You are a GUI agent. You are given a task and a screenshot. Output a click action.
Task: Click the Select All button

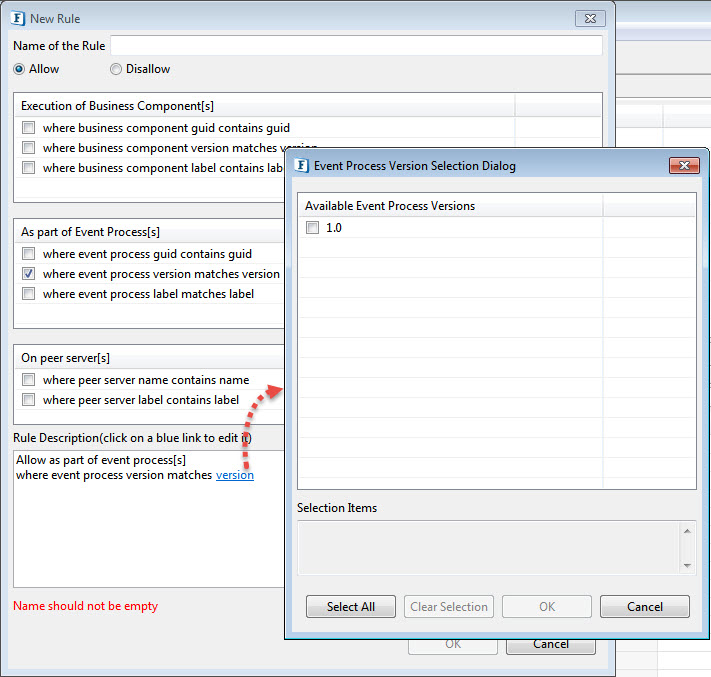(x=351, y=607)
